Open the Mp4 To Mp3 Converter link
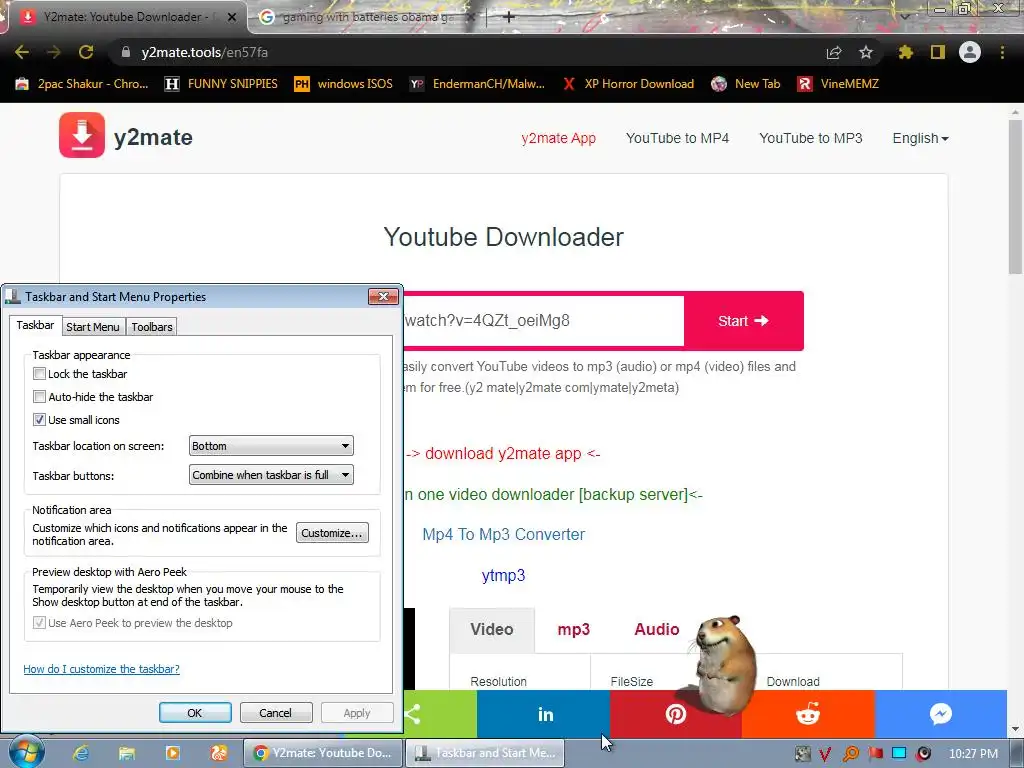Viewport: 1024px width, 768px height. pos(504,534)
